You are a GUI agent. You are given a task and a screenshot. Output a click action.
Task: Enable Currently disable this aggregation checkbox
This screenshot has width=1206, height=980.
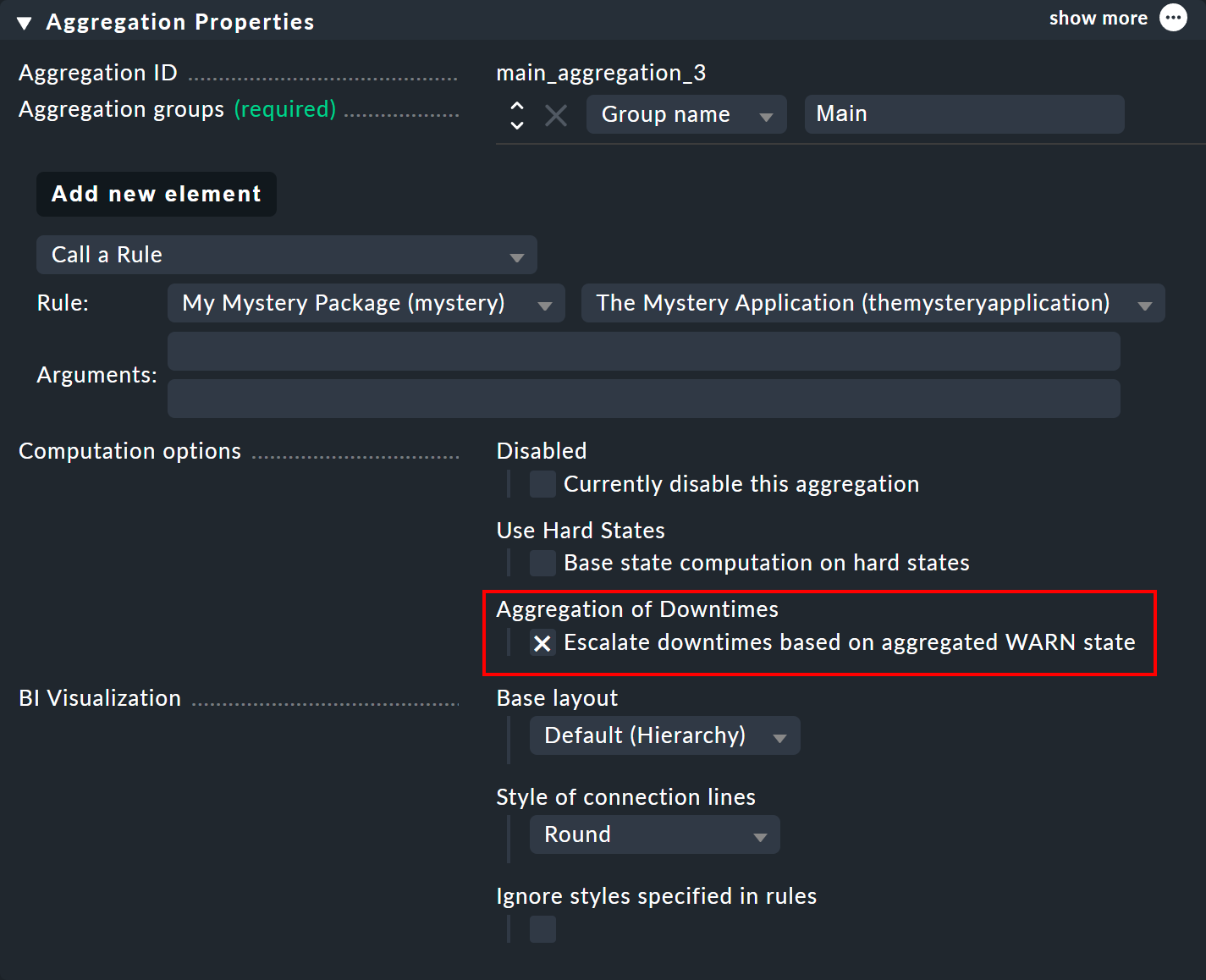542,484
